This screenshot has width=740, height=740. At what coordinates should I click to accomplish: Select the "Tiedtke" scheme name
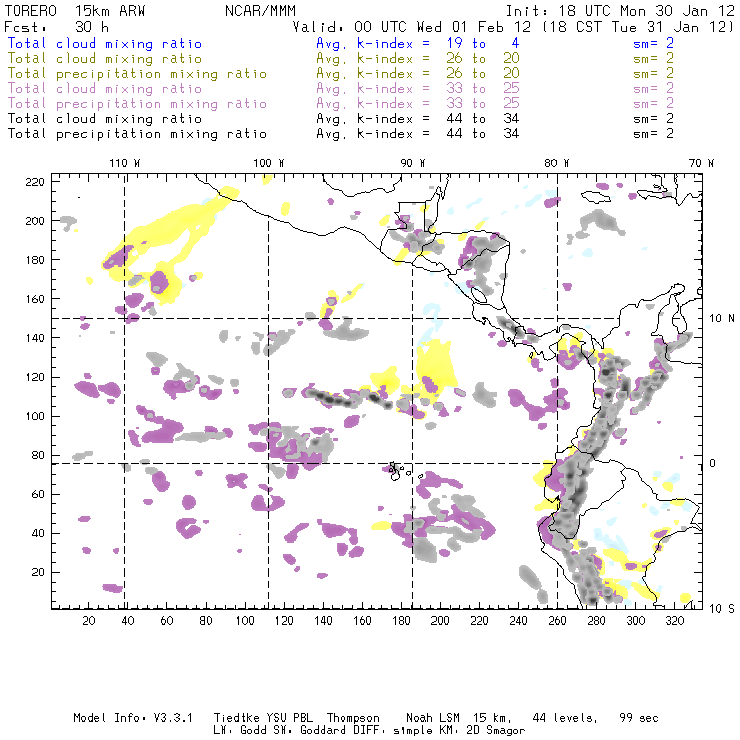click(x=236, y=718)
